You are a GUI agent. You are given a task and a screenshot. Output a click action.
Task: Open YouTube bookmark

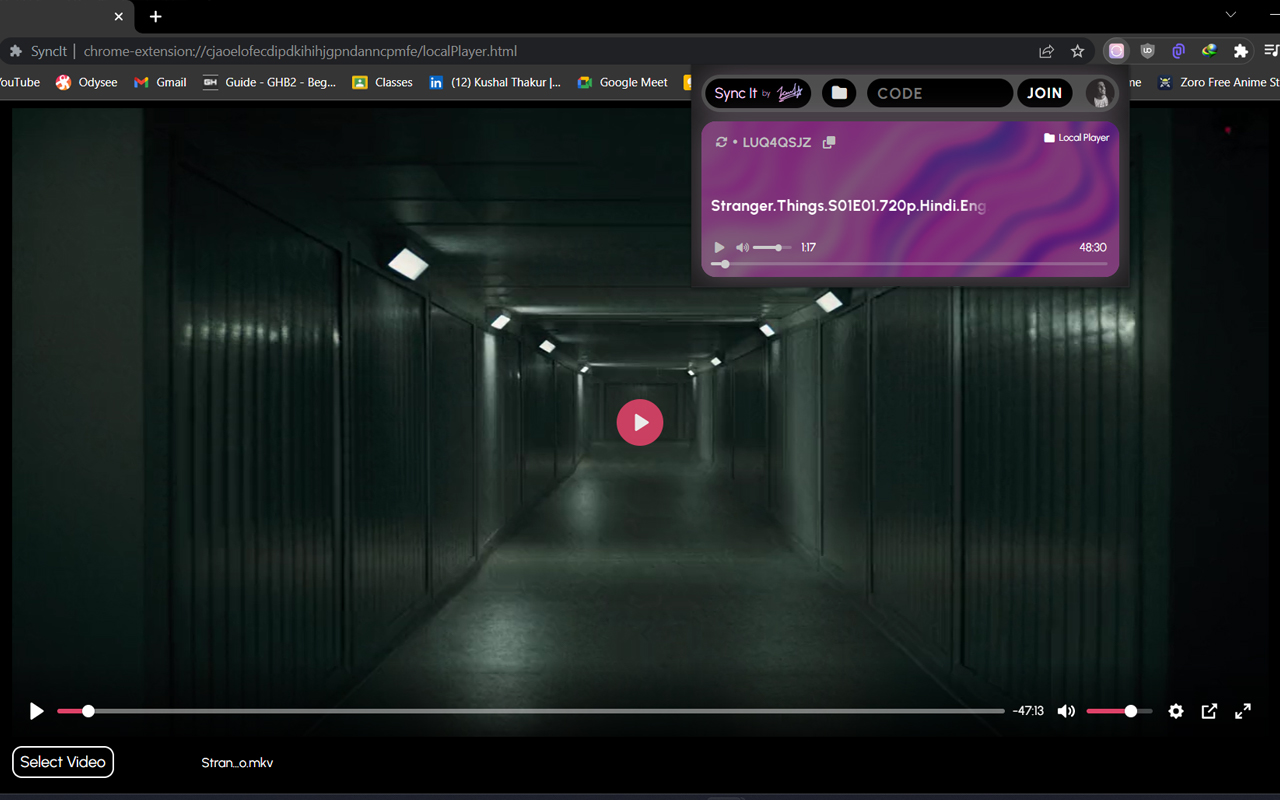pyautogui.click(x=18, y=82)
